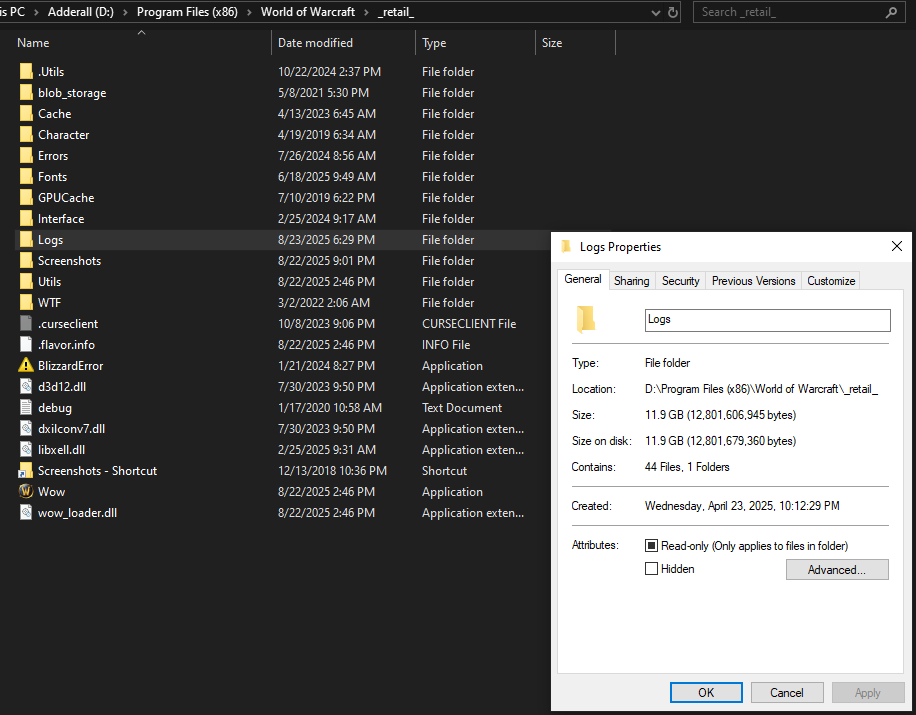Click the WTF folder icon
The height and width of the screenshot is (715, 916).
pyautogui.click(x=26, y=303)
